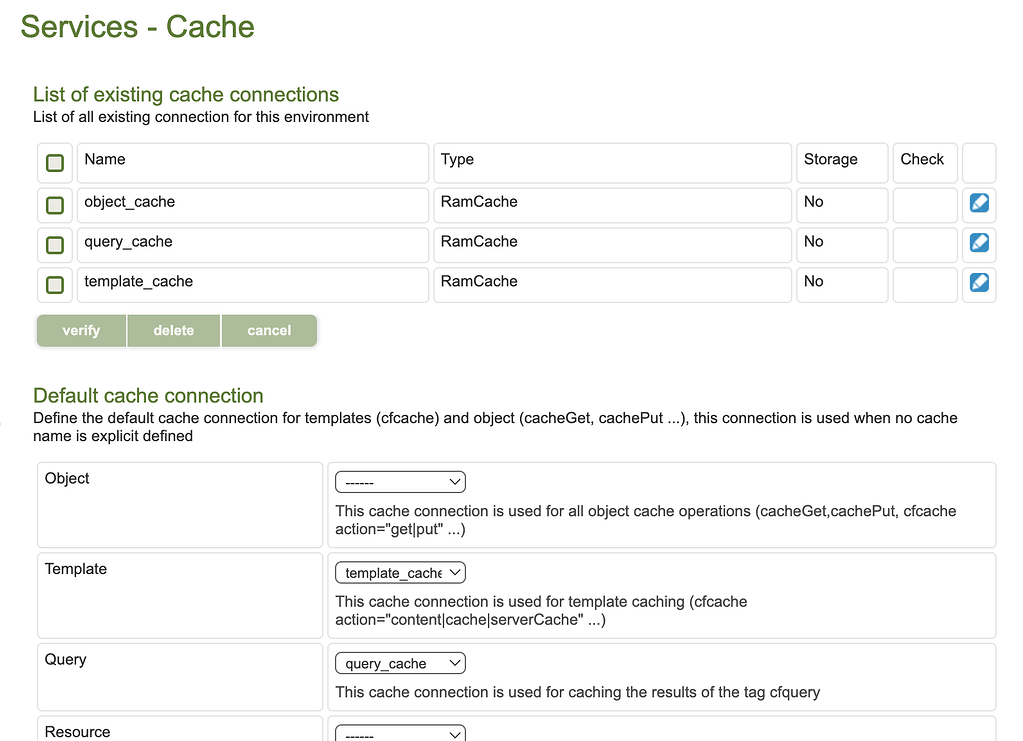1023x741 pixels.
Task: Check the checkbox next to query_cache
Action: point(54,244)
